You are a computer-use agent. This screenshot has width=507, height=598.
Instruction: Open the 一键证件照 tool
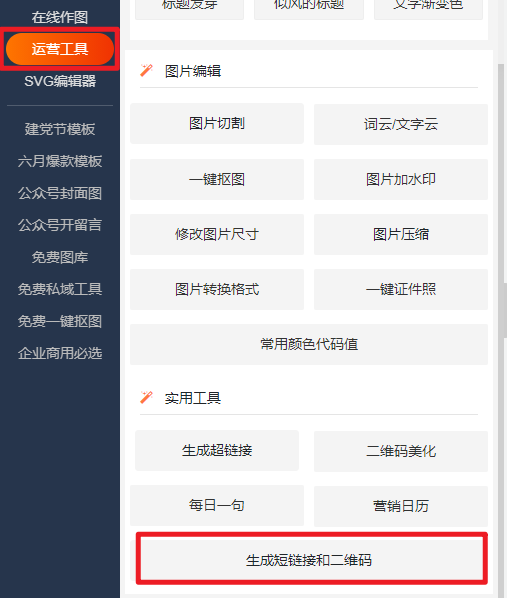[401, 289]
